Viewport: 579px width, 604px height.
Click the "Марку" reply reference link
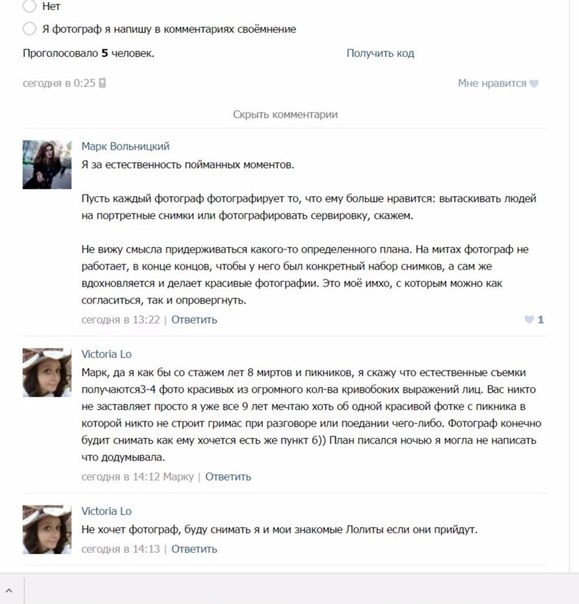click(x=178, y=477)
